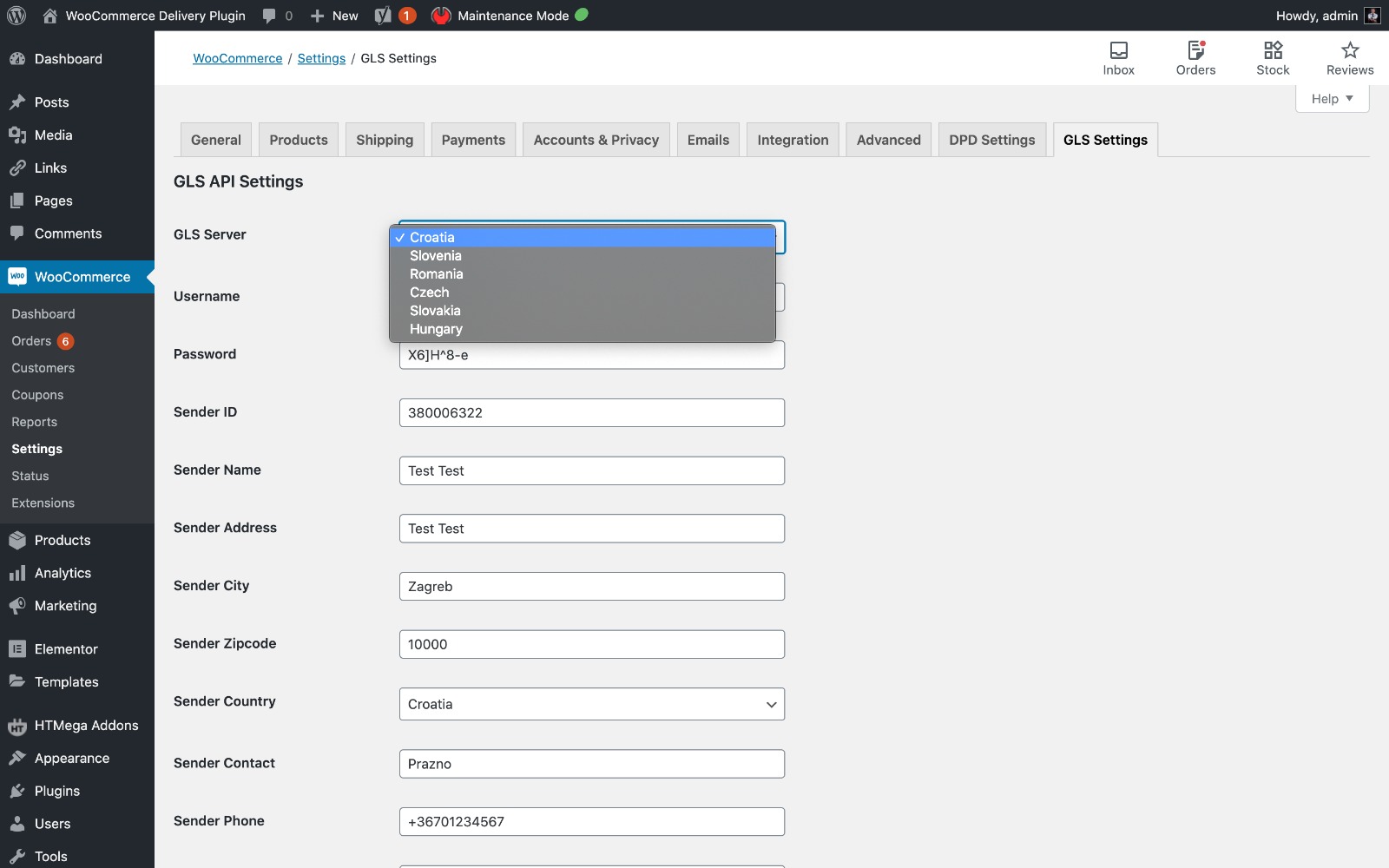Click the Sender ID field with 380006322
The width and height of the screenshot is (1389, 868).
(x=592, y=412)
